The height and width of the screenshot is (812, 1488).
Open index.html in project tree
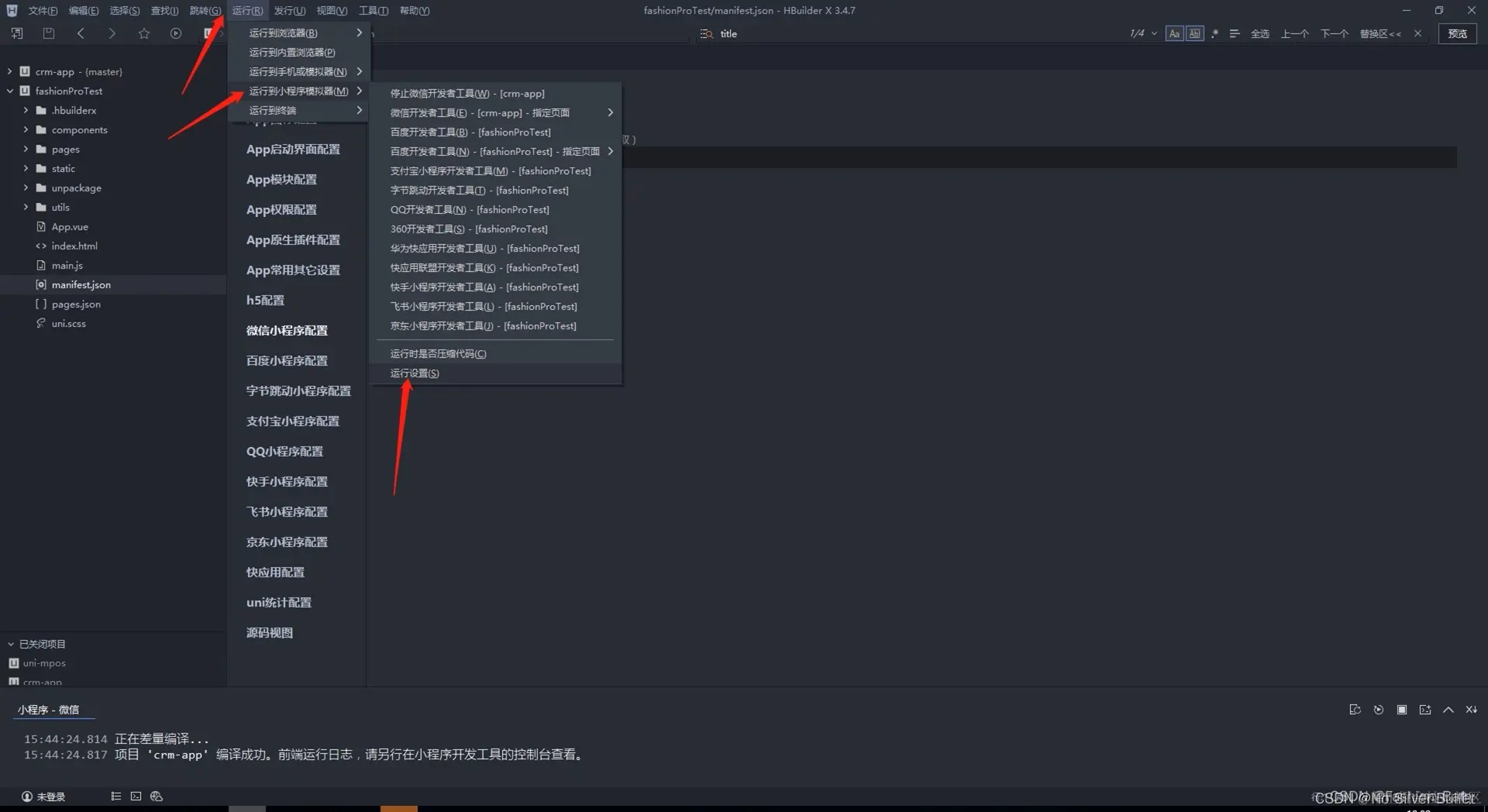(74, 246)
